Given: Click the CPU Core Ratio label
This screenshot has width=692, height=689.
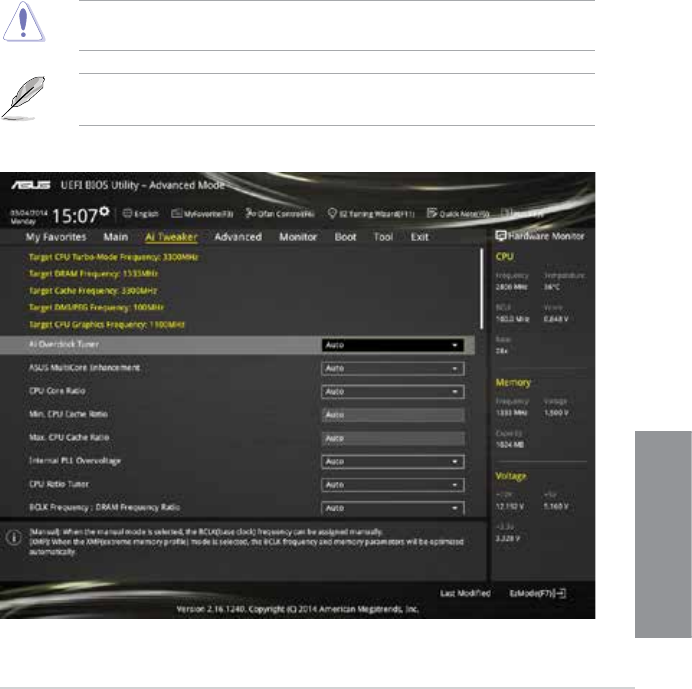Looking at the screenshot, I should click(x=57, y=391).
